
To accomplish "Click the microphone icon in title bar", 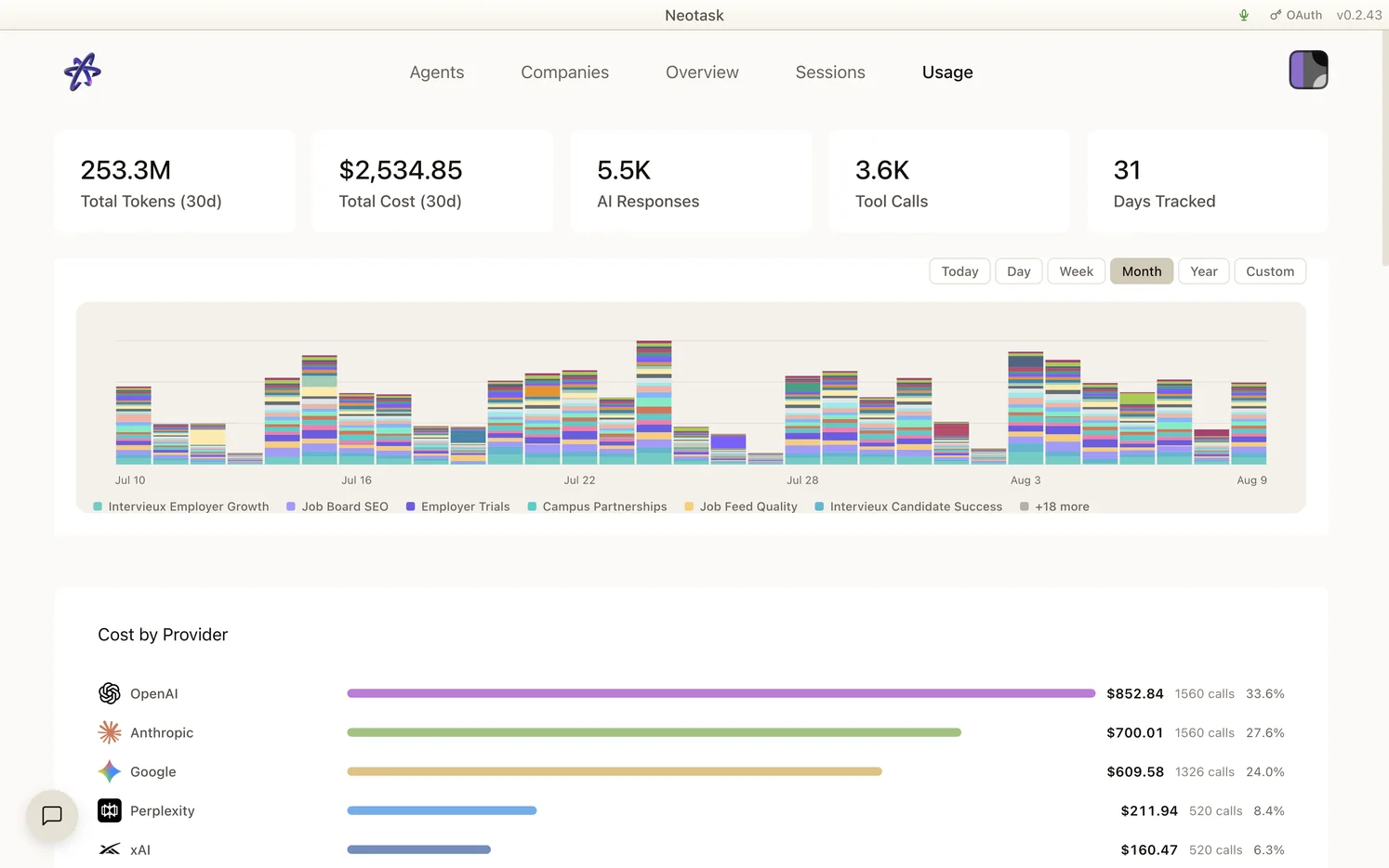I will pos(1244,15).
